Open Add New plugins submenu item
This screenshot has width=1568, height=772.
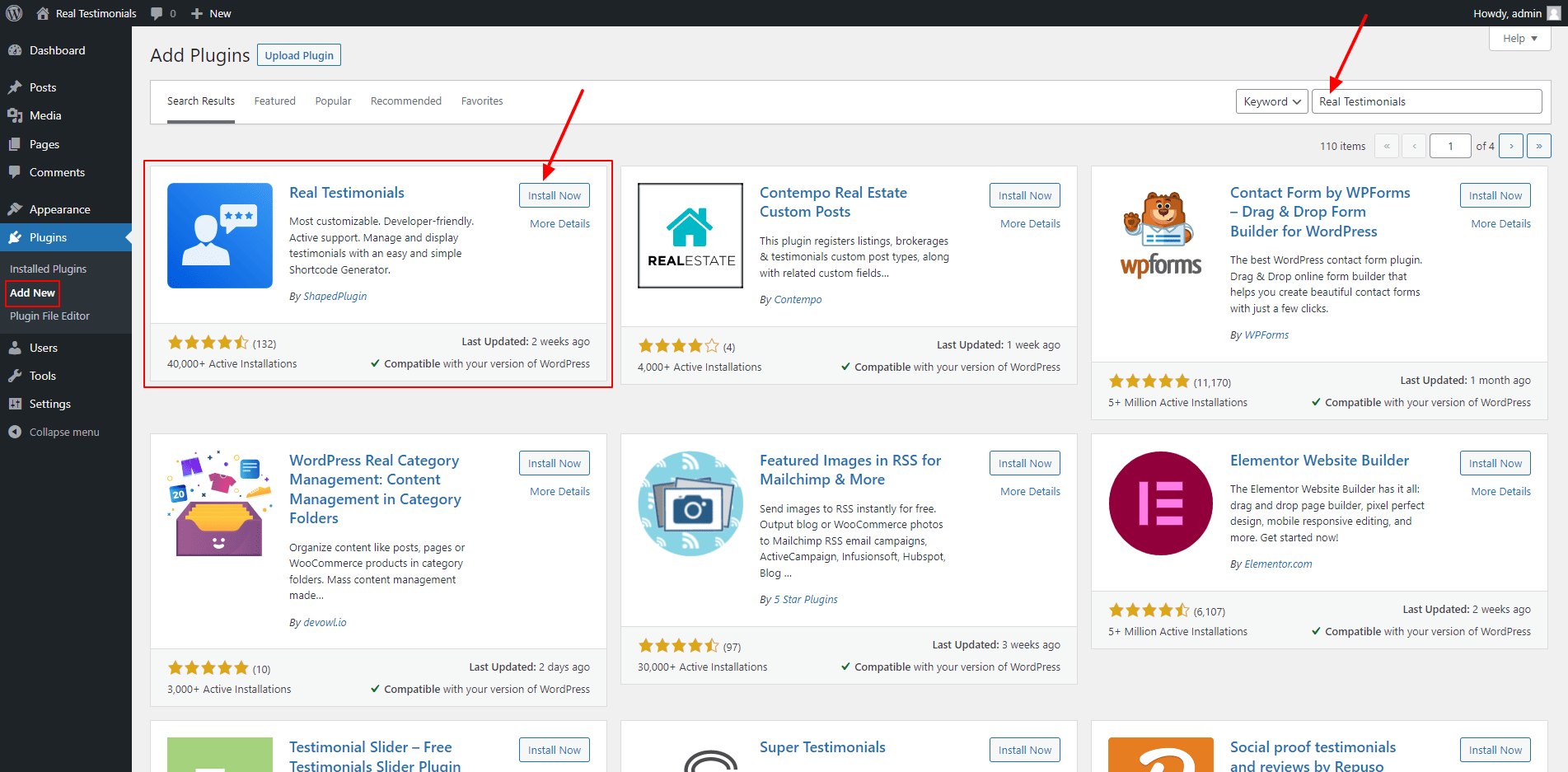[32, 293]
